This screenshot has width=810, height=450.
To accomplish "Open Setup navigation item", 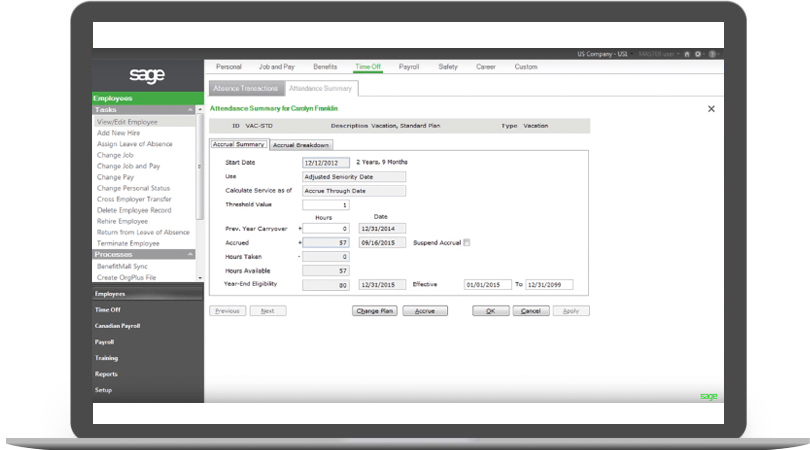I will (x=103, y=390).
